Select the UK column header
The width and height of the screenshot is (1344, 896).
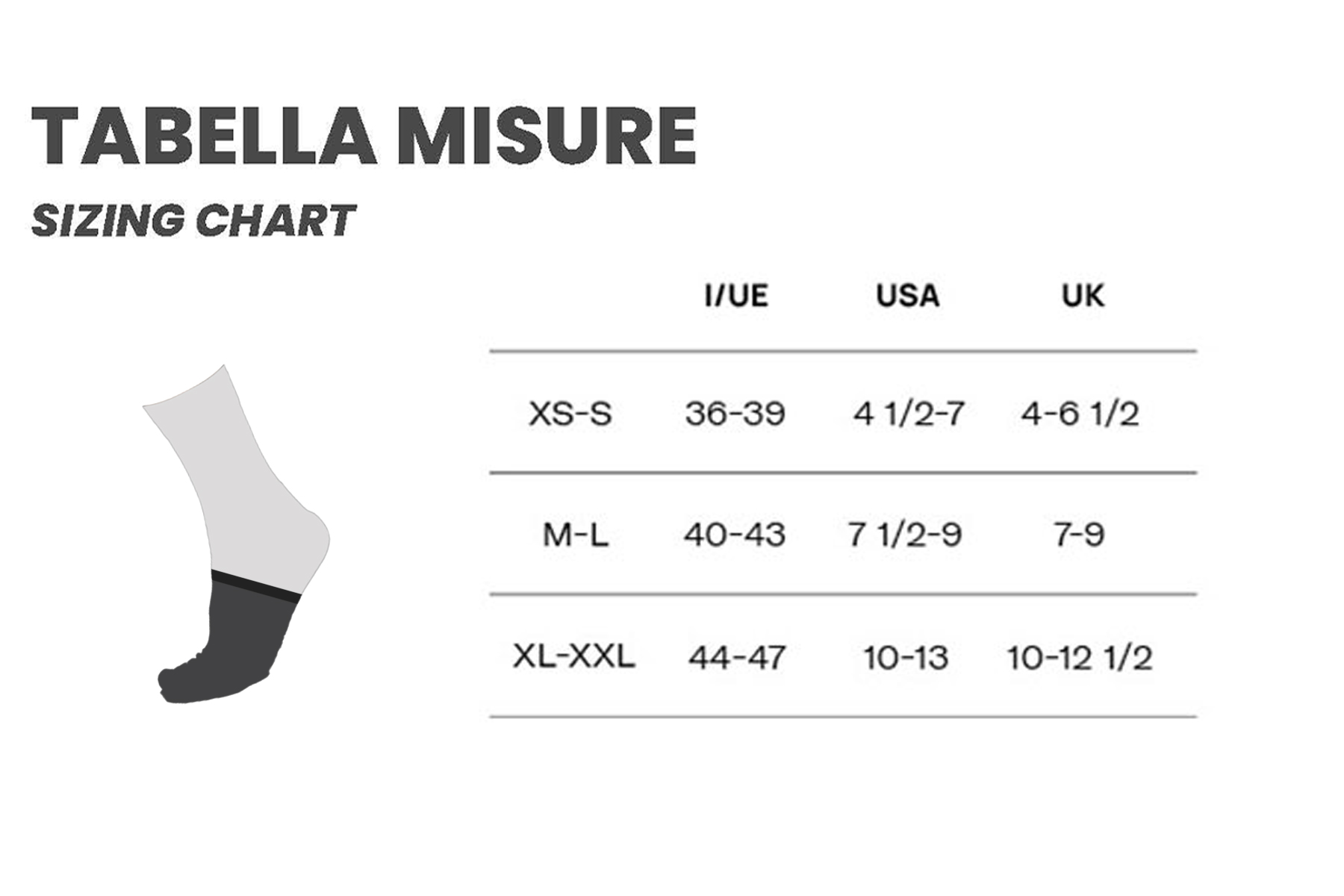[1083, 296]
